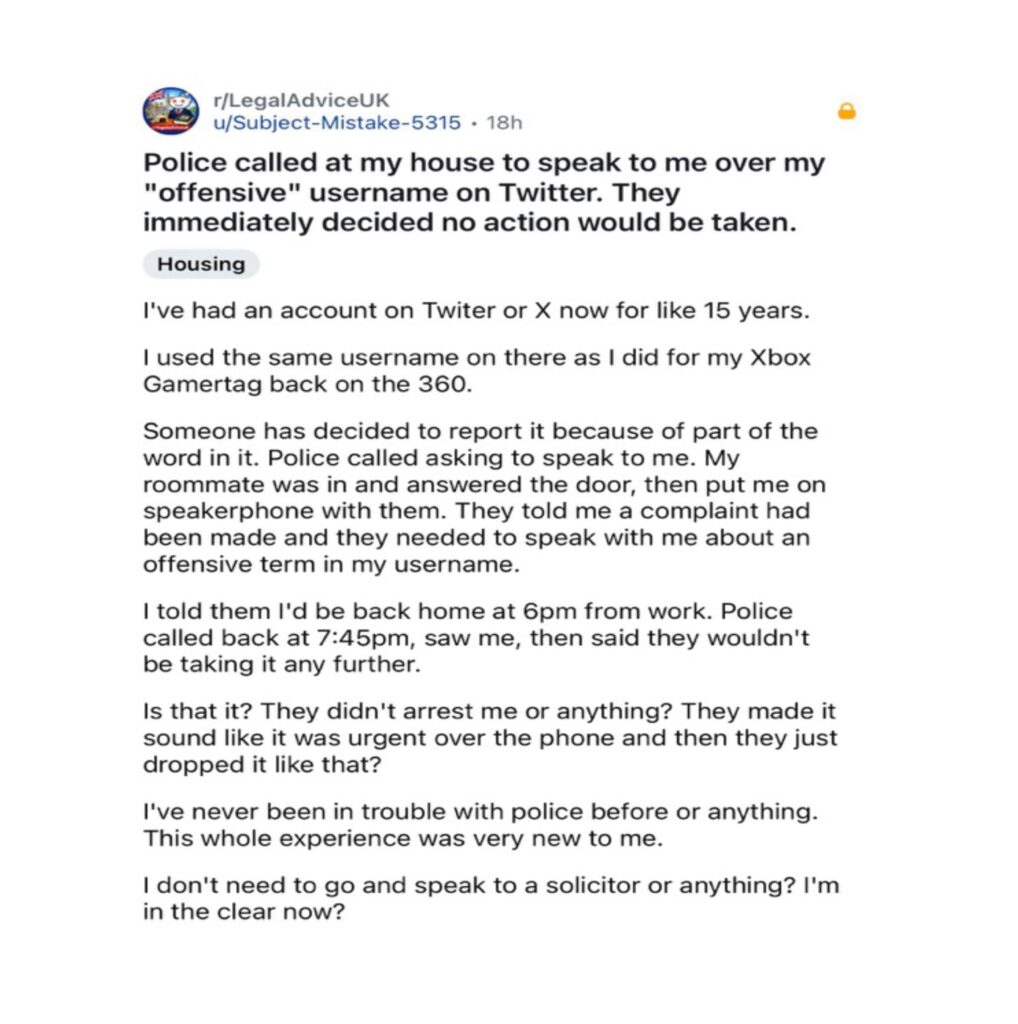Click the 'never been in trouble' paragraph

tap(480, 825)
